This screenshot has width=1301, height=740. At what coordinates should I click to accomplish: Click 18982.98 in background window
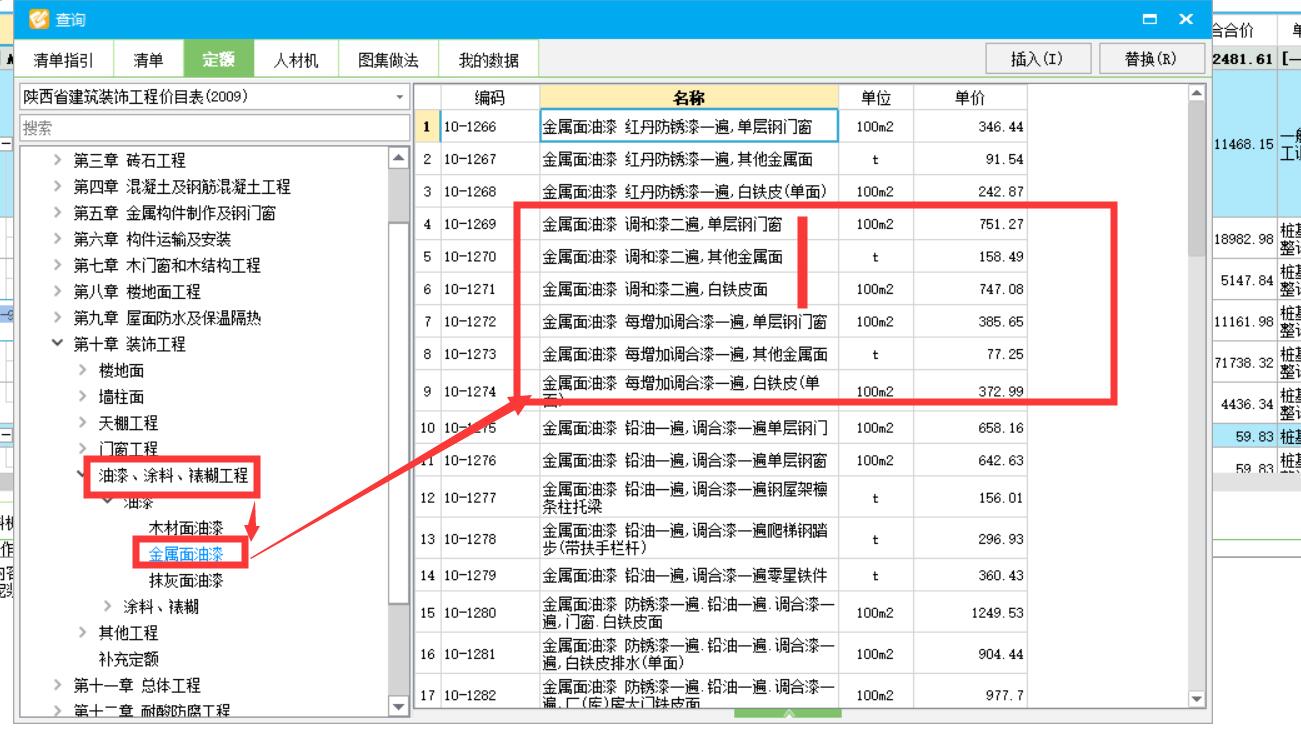1244,239
